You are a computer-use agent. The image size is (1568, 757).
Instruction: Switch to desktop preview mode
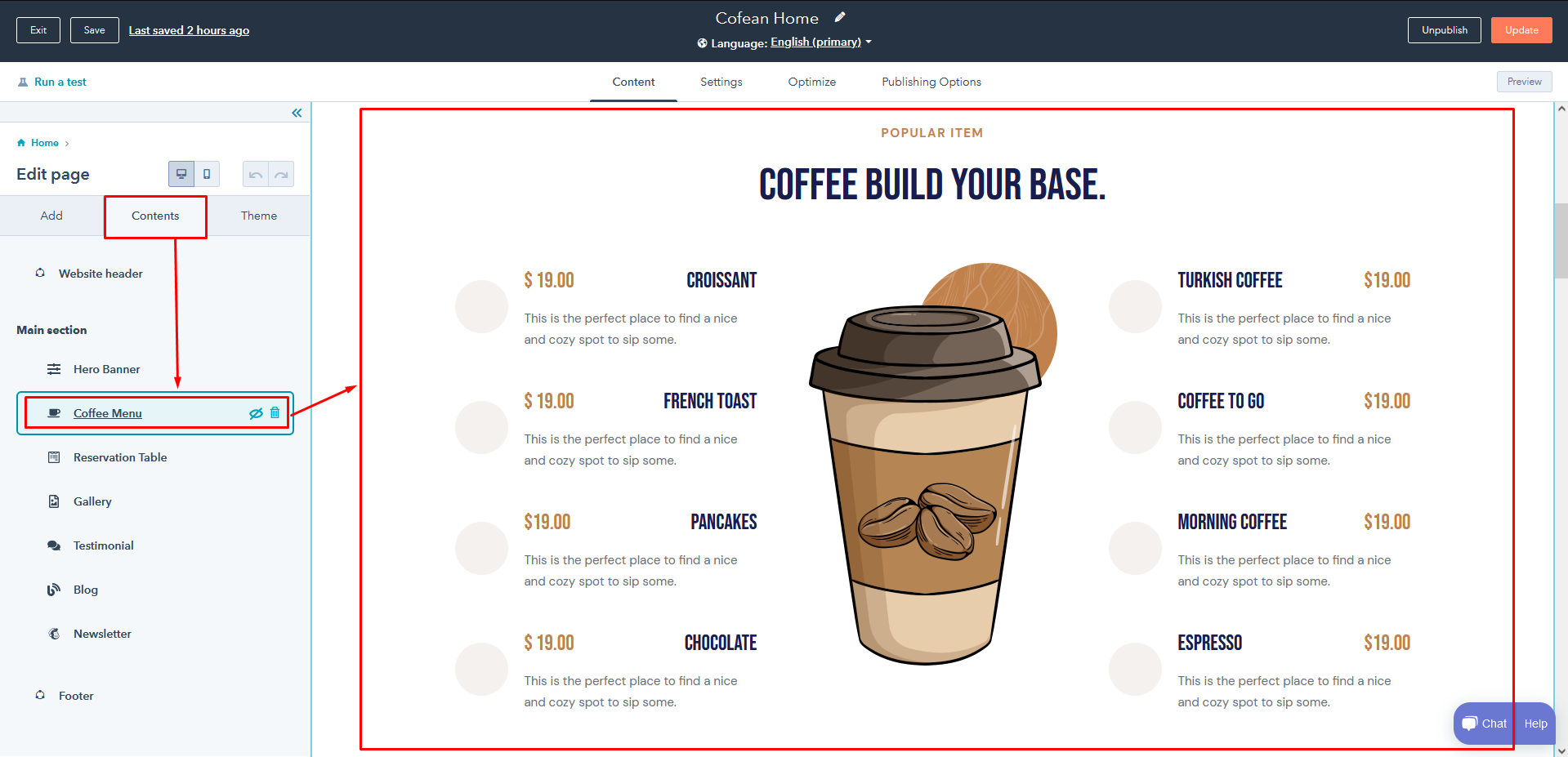(x=181, y=174)
